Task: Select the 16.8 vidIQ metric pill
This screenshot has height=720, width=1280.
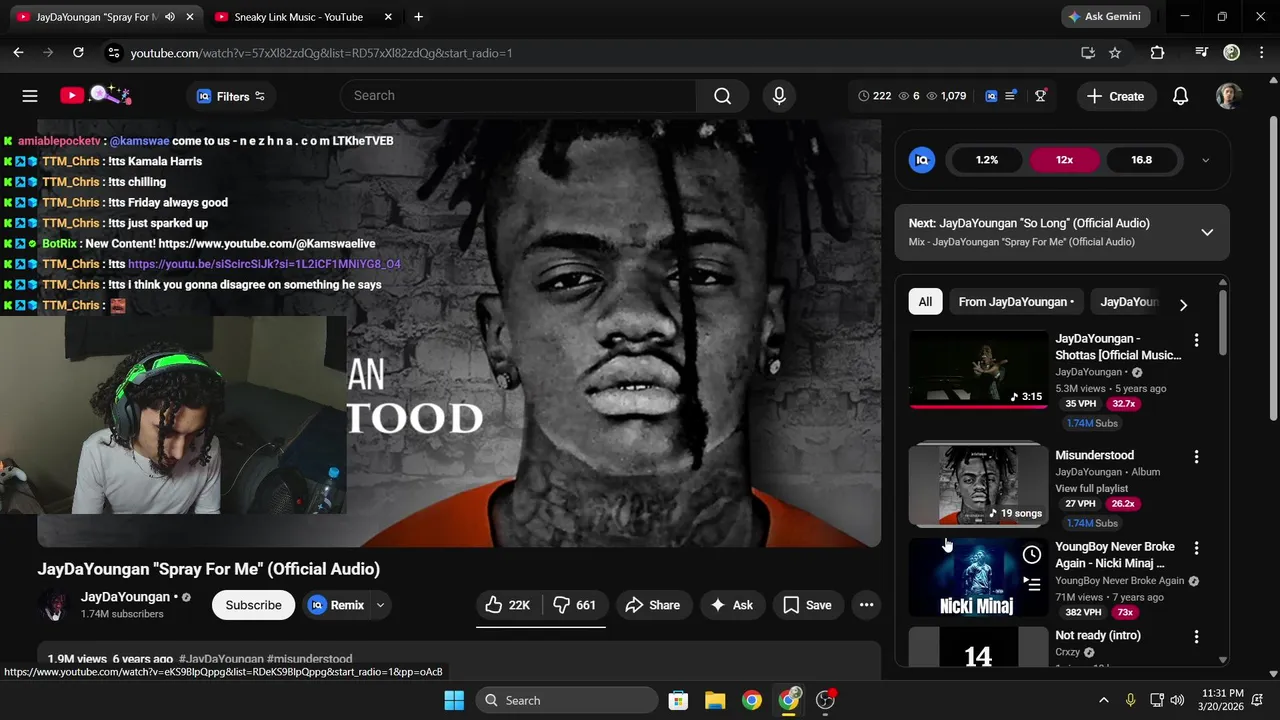Action: coord(1141,160)
